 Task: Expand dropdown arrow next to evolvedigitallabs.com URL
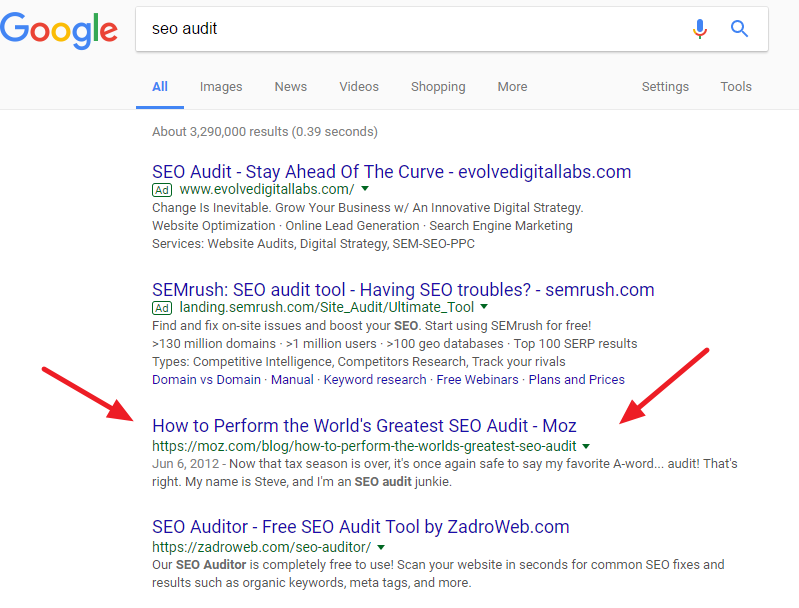365,189
